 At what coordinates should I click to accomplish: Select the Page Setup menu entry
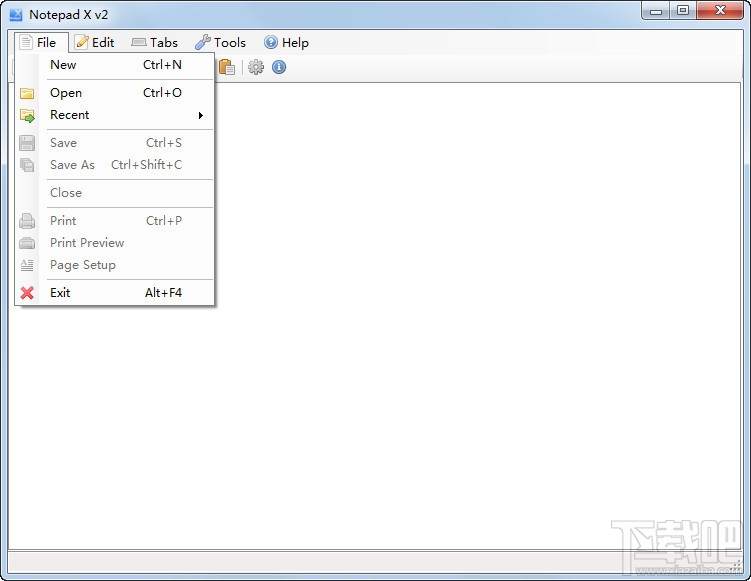click(115, 265)
